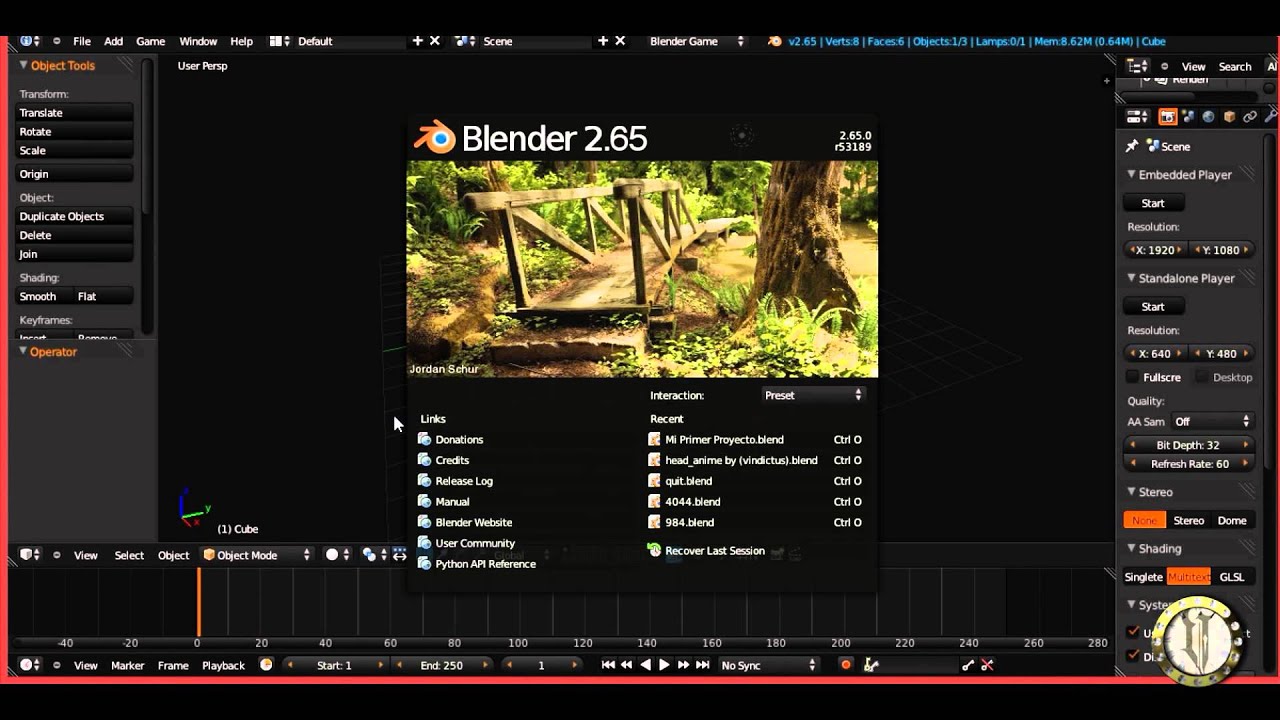Click the Refresh Rate 60 slider
The height and width of the screenshot is (720, 1280).
click(x=1189, y=464)
